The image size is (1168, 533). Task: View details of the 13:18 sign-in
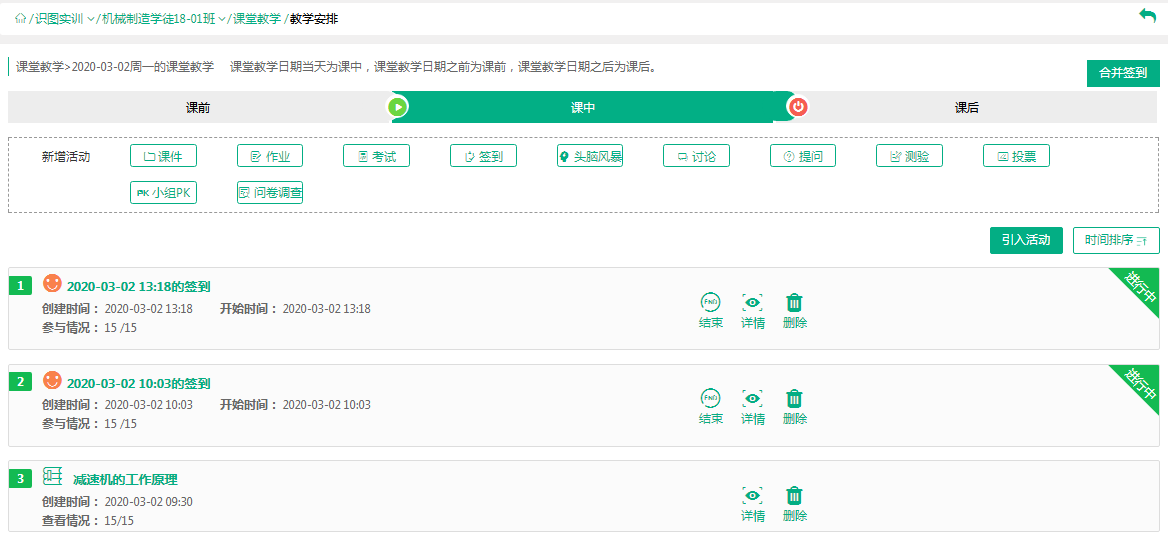tap(752, 310)
